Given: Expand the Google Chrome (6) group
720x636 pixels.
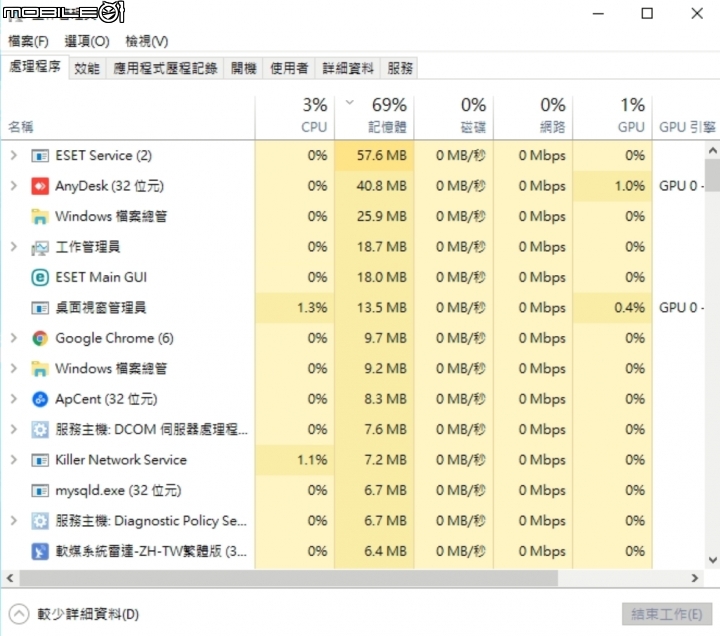Looking at the screenshot, I should click(x=14, y=338).
